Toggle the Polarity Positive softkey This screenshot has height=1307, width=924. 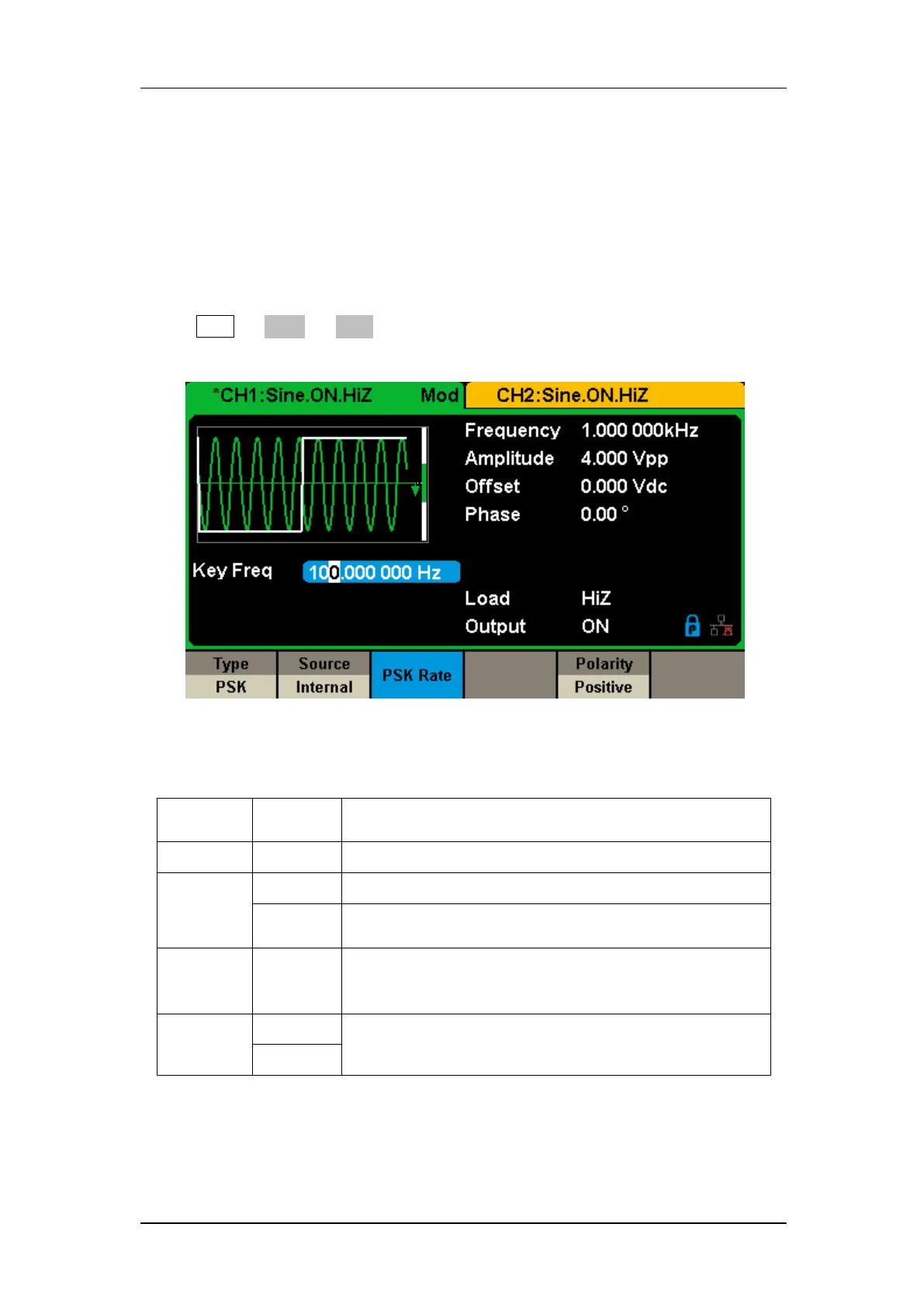pyautogui.click(x=603, y=675)
